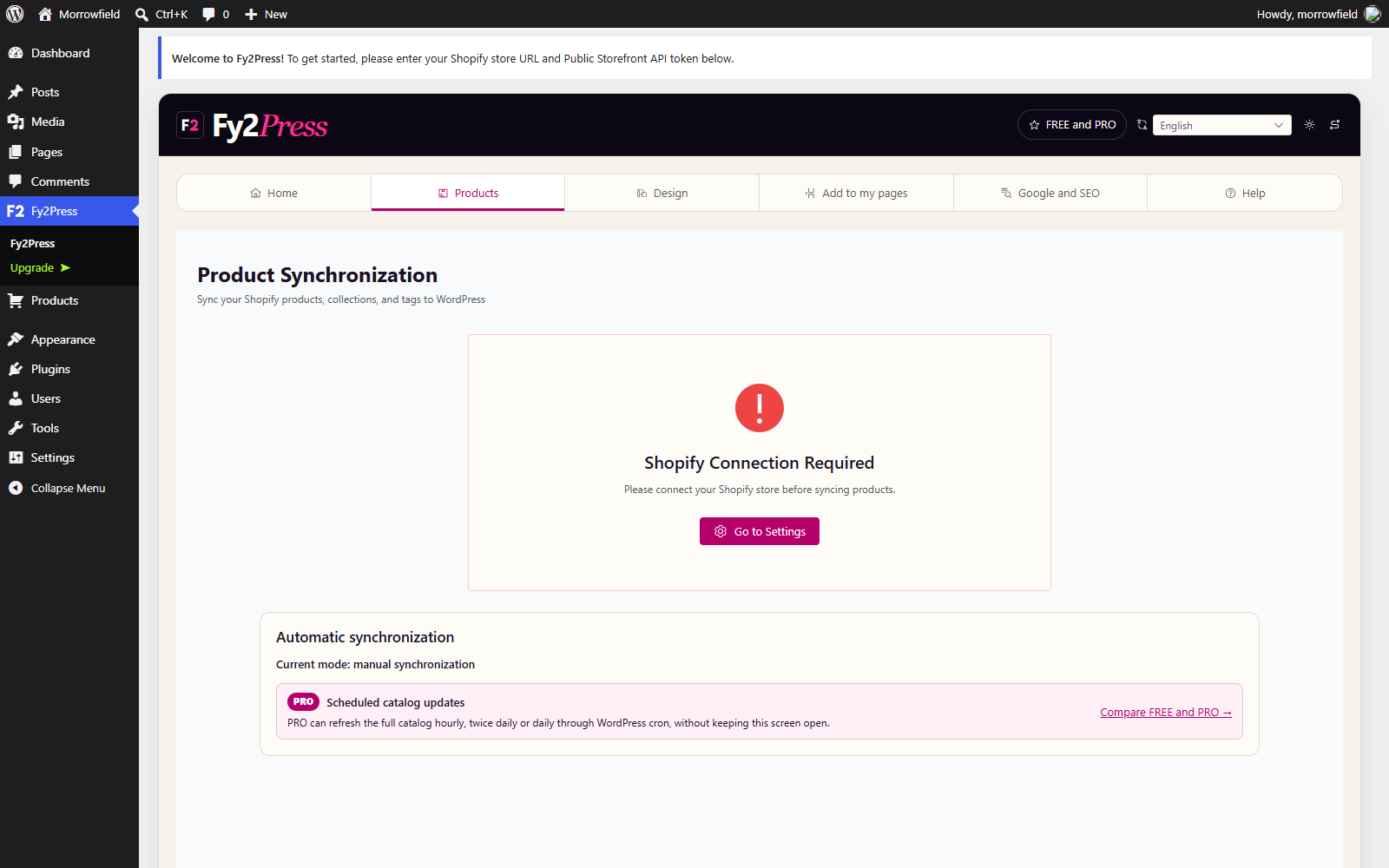Click Current mode: manual synchronization text
1389x868 pixels.
pyautogui.click(x=375, y=665)
